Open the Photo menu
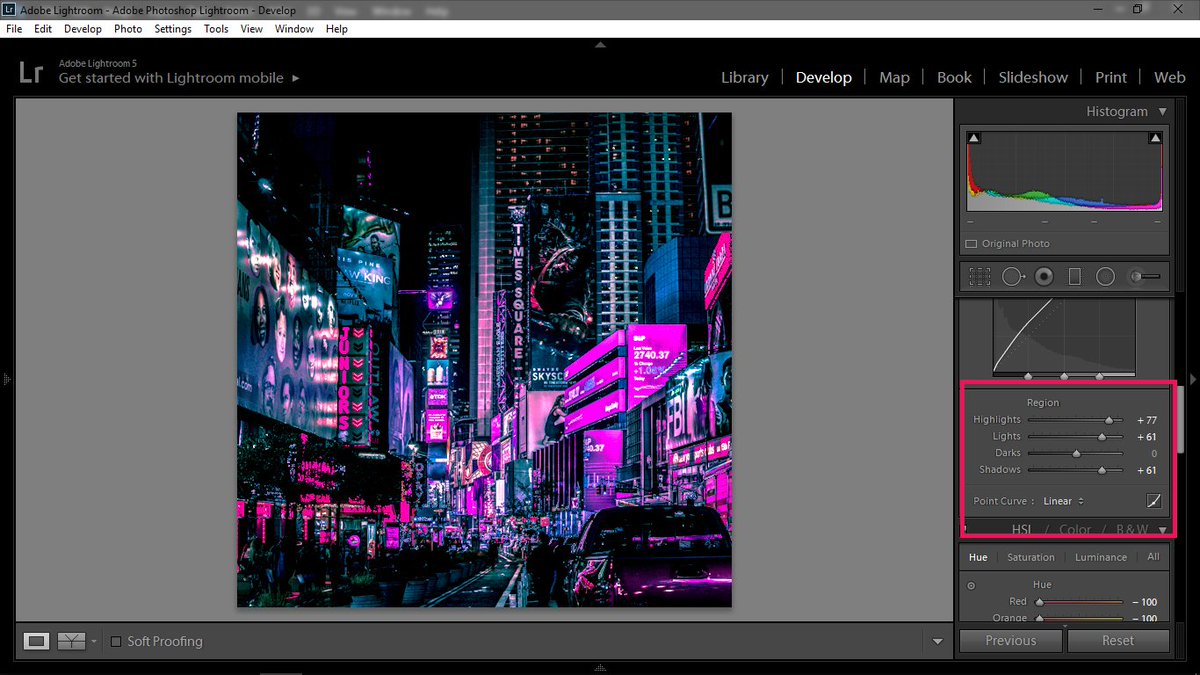The image size is (1200, 675). tap(128, 29)
